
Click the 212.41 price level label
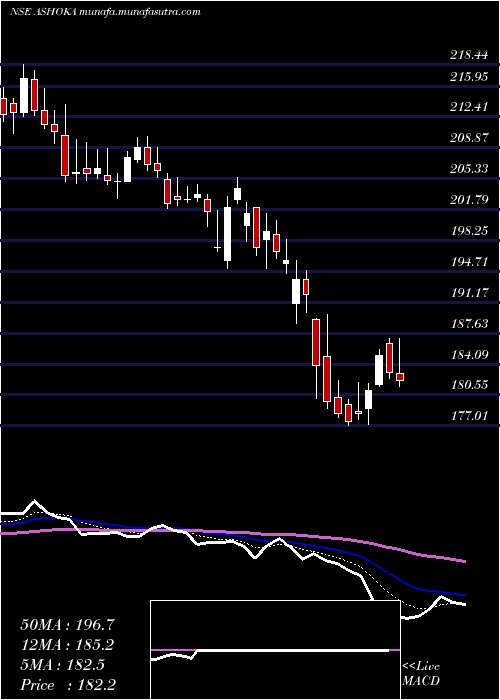coord(469,107)
